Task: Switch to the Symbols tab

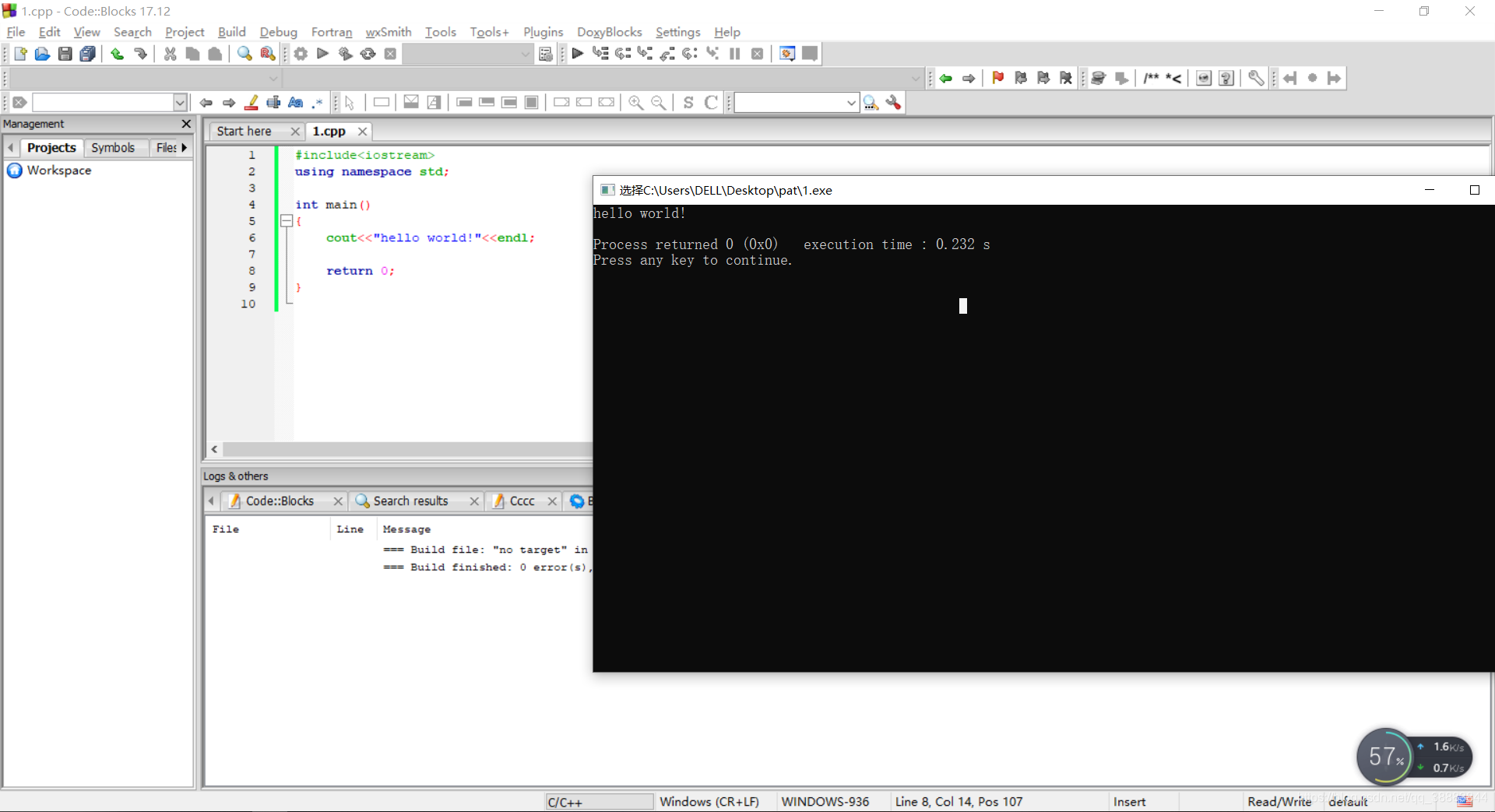Action: point(113,147)
